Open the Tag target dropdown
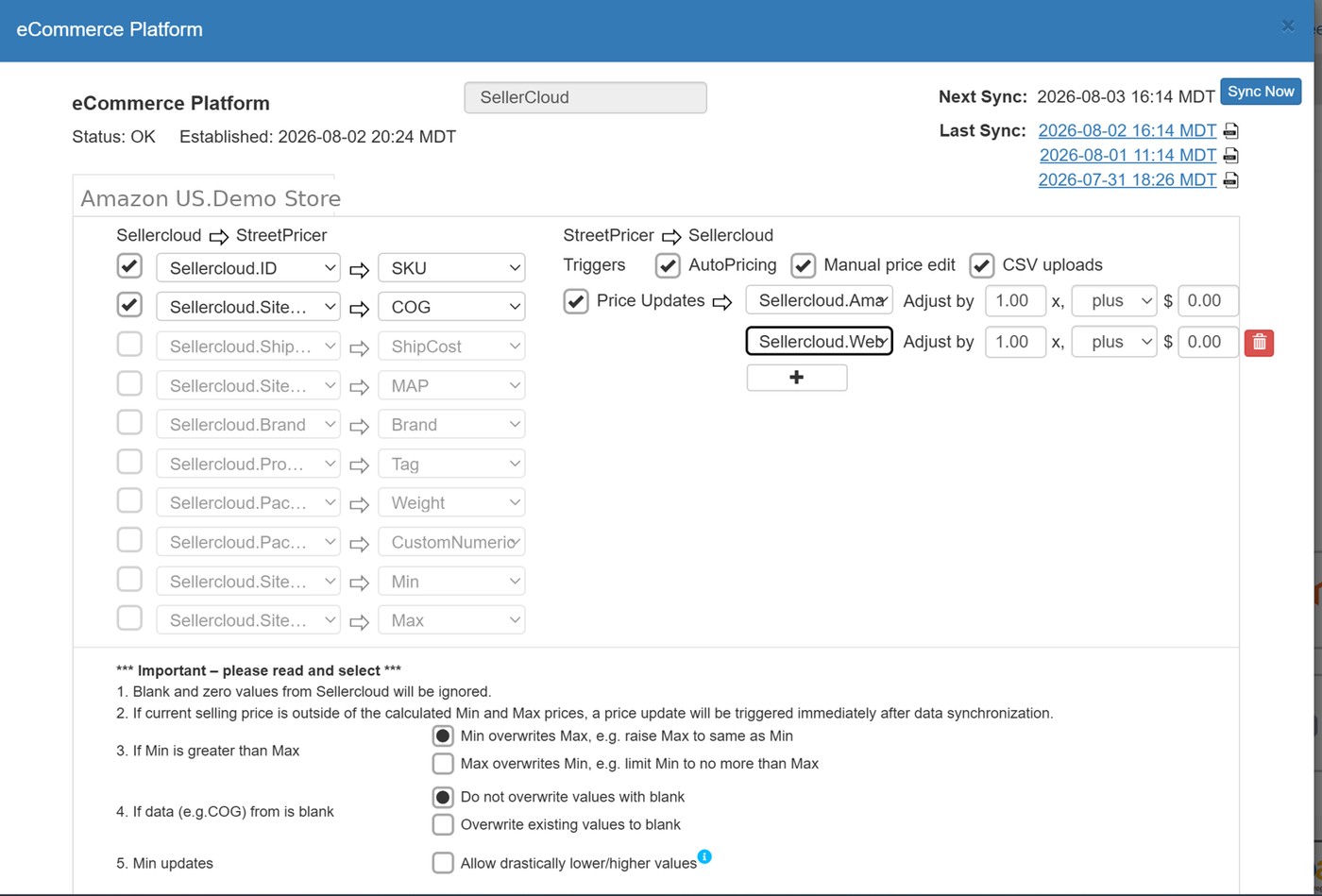 coord(451,464)
